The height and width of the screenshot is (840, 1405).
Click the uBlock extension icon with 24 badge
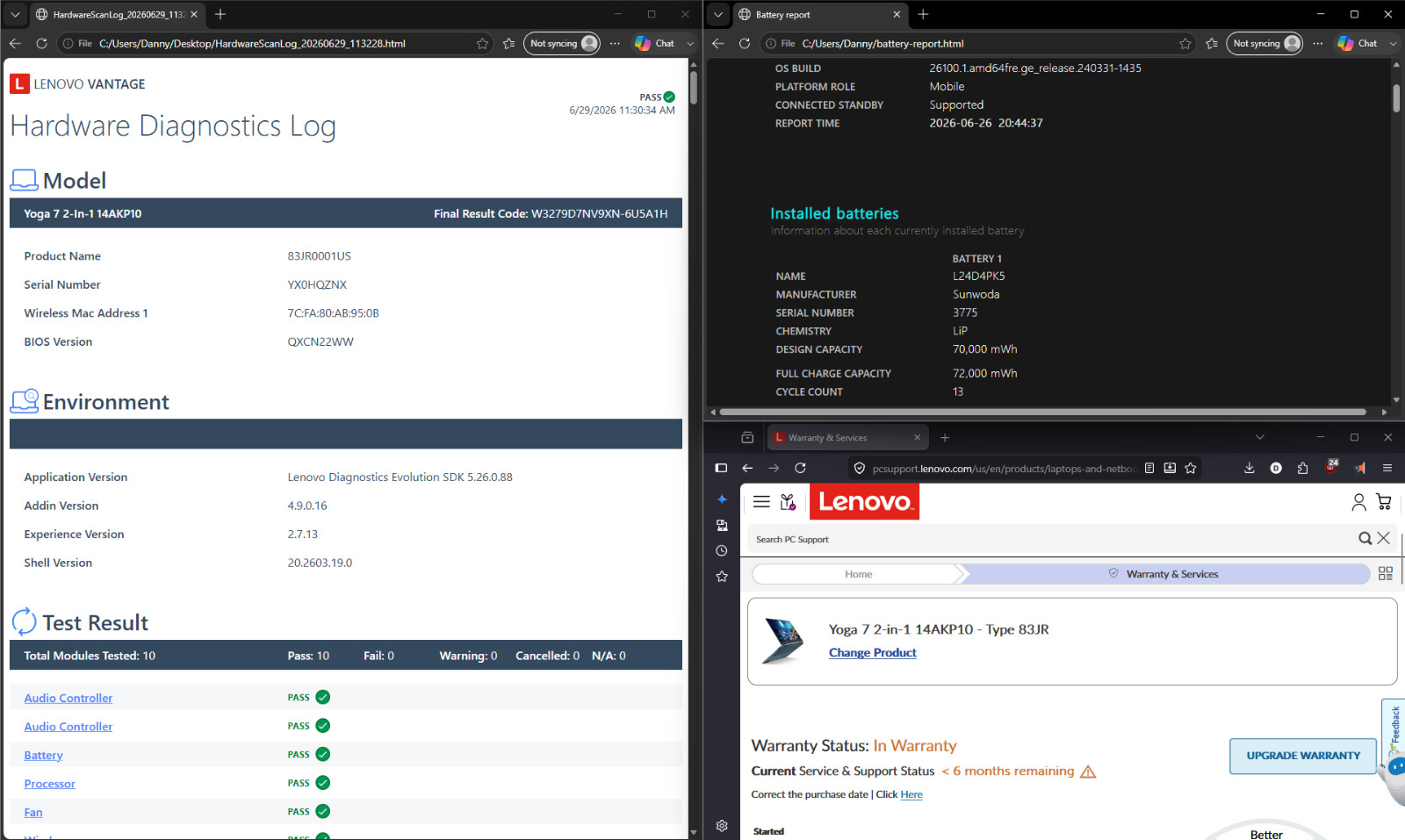tap(1331, 467)
